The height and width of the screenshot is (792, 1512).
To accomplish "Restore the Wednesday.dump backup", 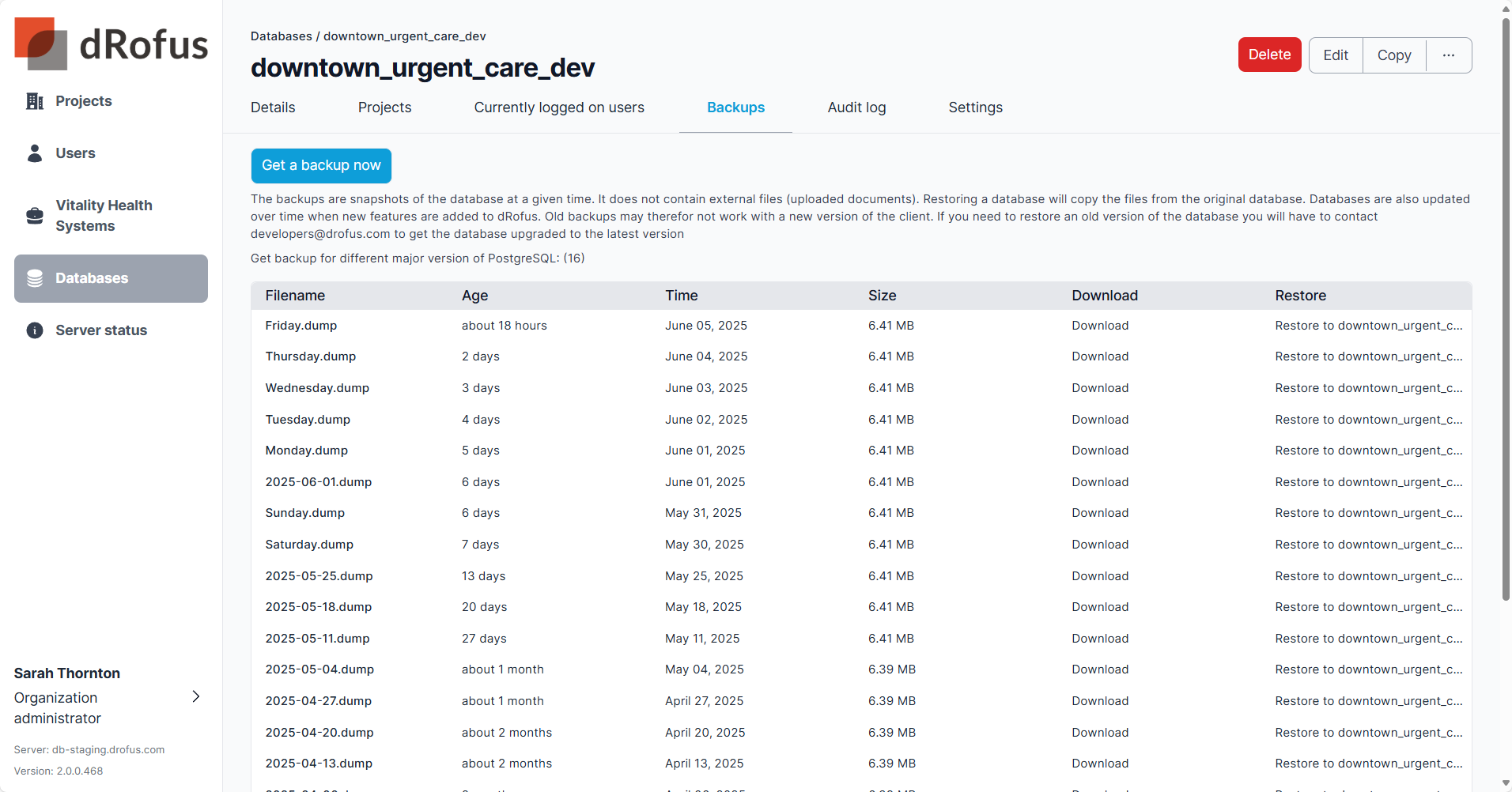I will pyautogui.click(x=1368, y=388).
